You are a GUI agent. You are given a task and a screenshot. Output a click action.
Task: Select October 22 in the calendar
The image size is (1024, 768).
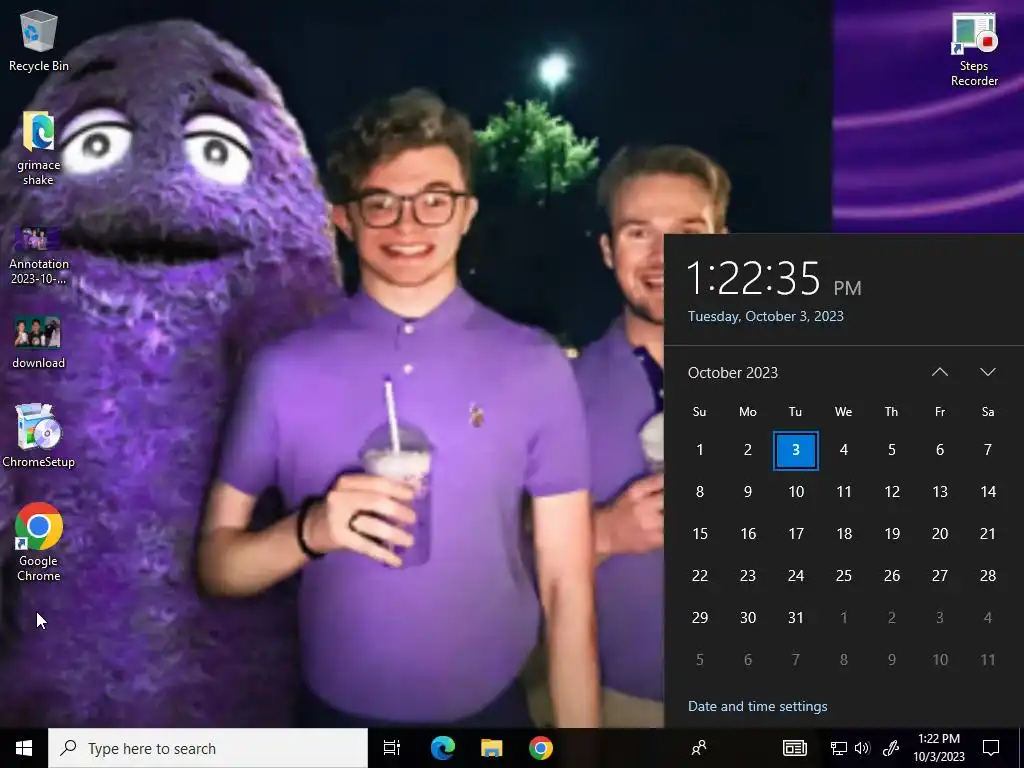699,575
